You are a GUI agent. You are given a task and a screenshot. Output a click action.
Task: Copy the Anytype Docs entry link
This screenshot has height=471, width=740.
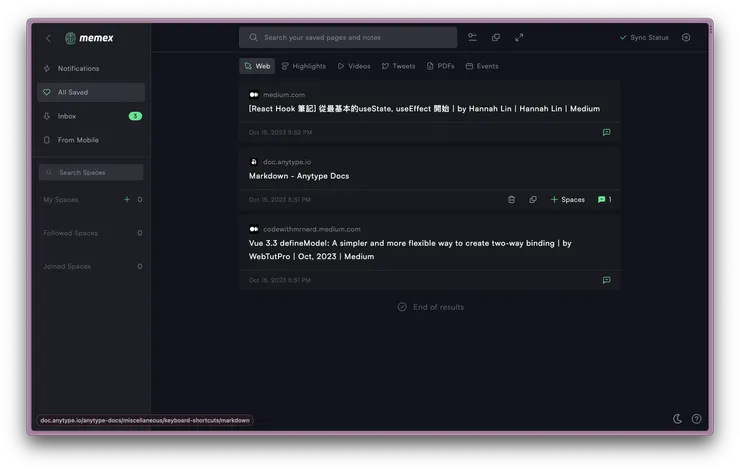[533, 200]
